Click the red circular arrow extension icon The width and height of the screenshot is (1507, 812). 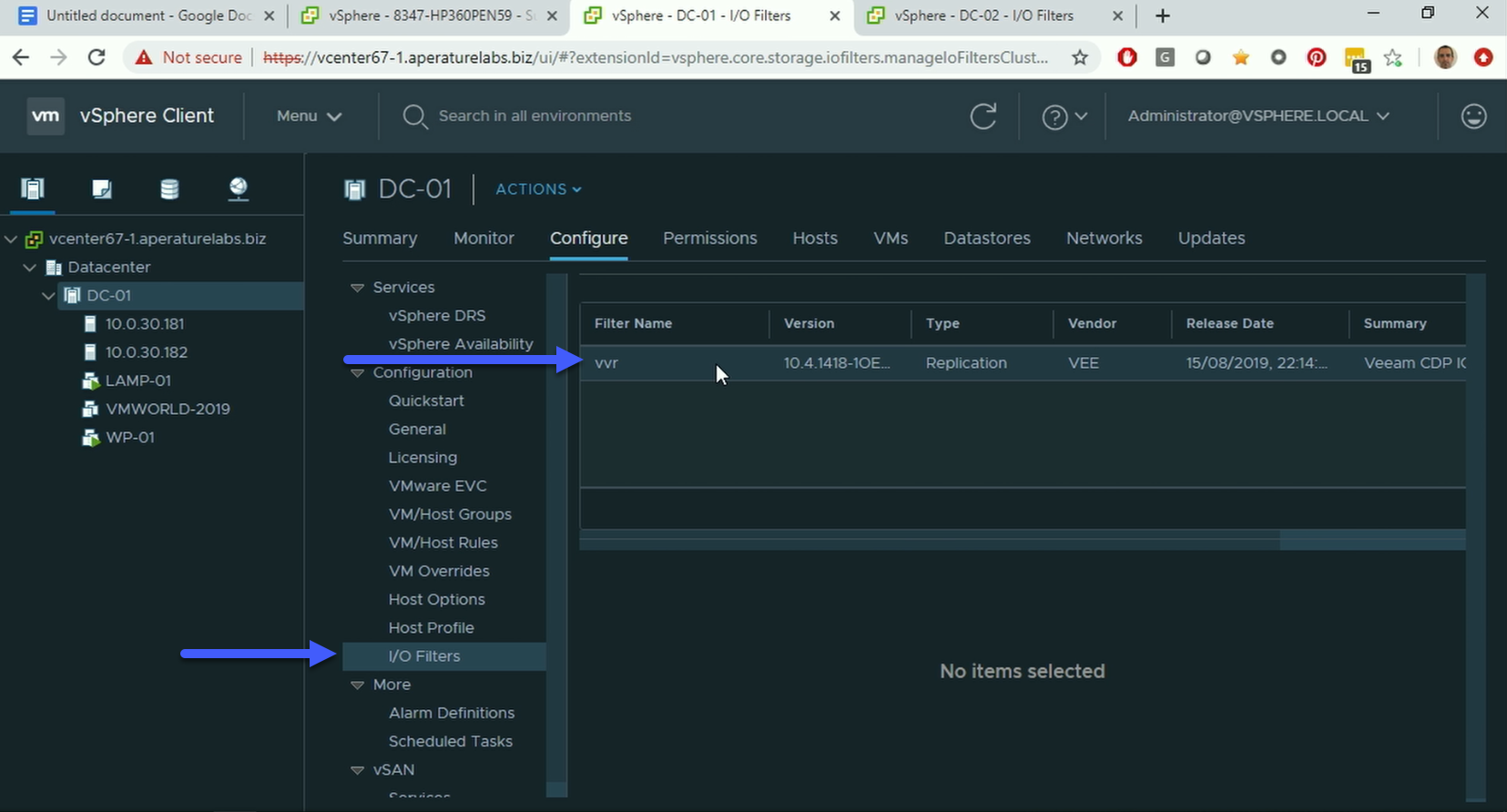pyautogui.click(x=1483, y=57)
